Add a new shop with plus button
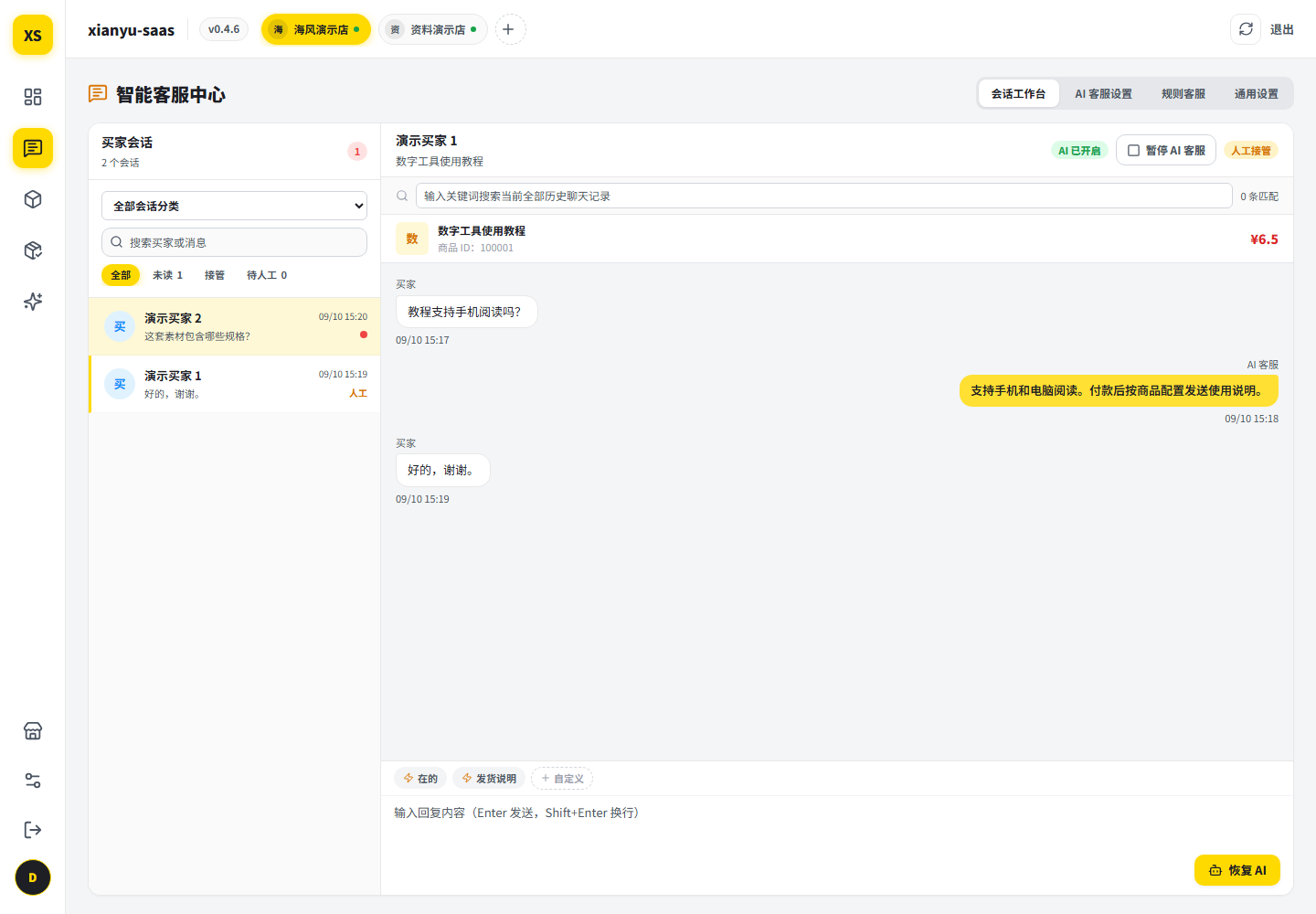 tap(511, 29)
